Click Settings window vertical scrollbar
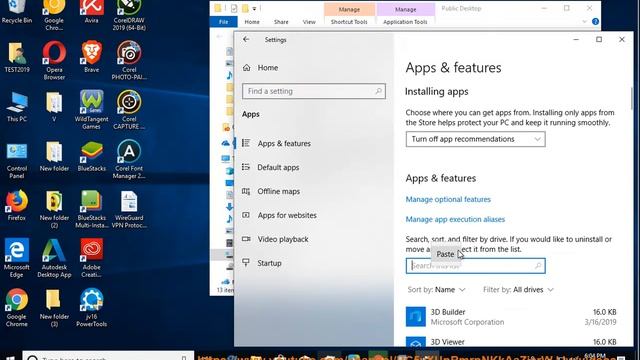 [x=632, y=98]
